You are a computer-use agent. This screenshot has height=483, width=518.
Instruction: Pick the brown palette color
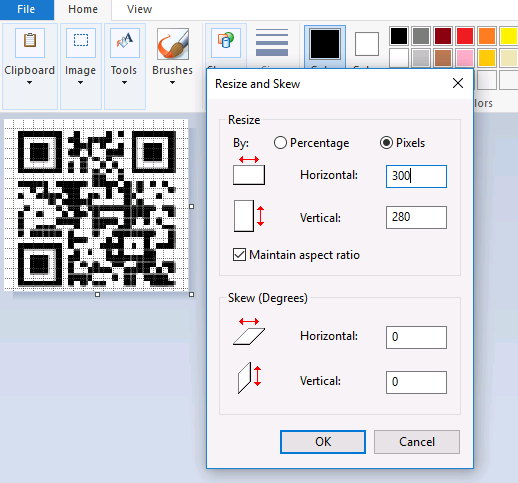pos(443,58)
